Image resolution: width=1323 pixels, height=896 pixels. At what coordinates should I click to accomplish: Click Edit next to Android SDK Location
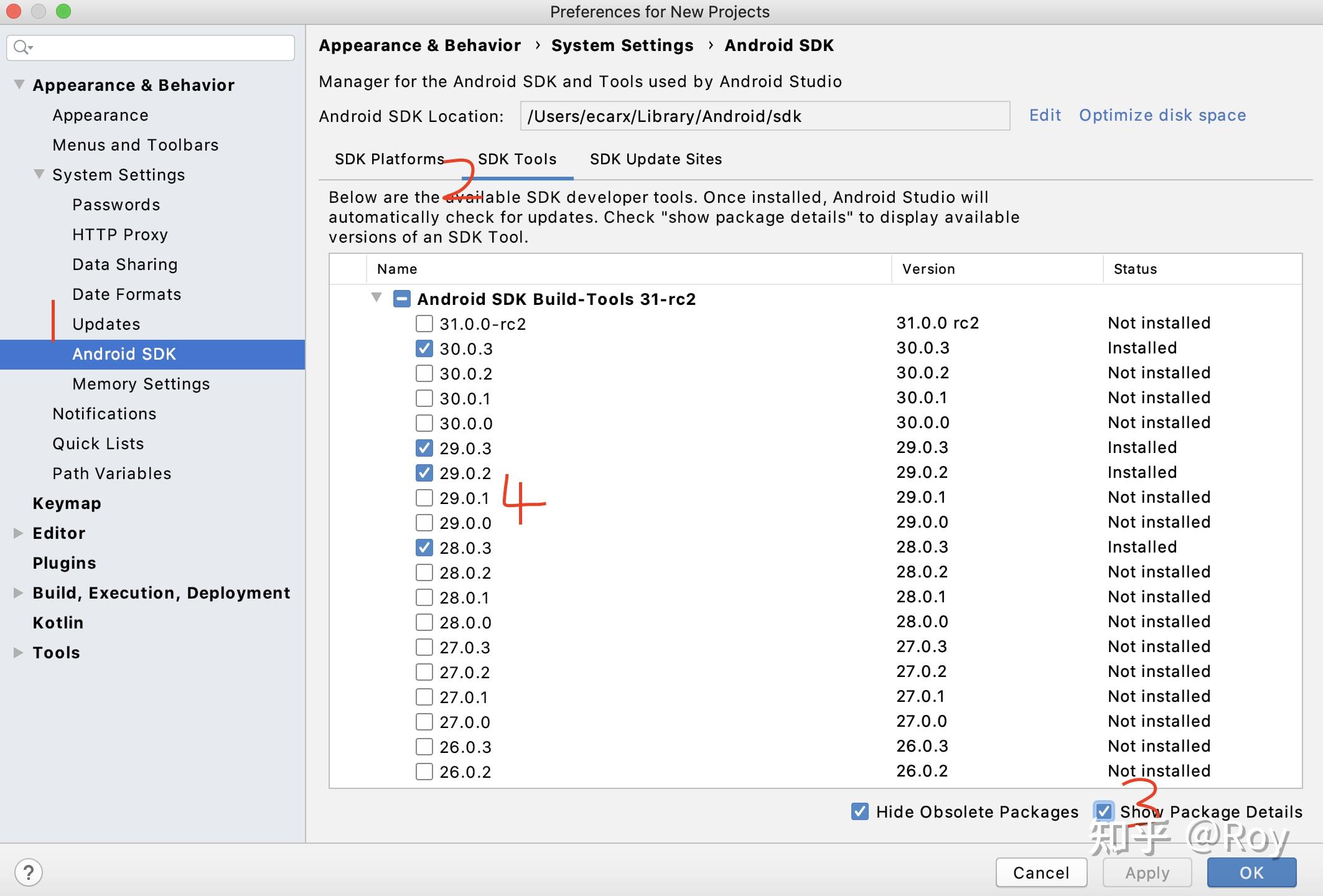click(x=1045, y=115)
